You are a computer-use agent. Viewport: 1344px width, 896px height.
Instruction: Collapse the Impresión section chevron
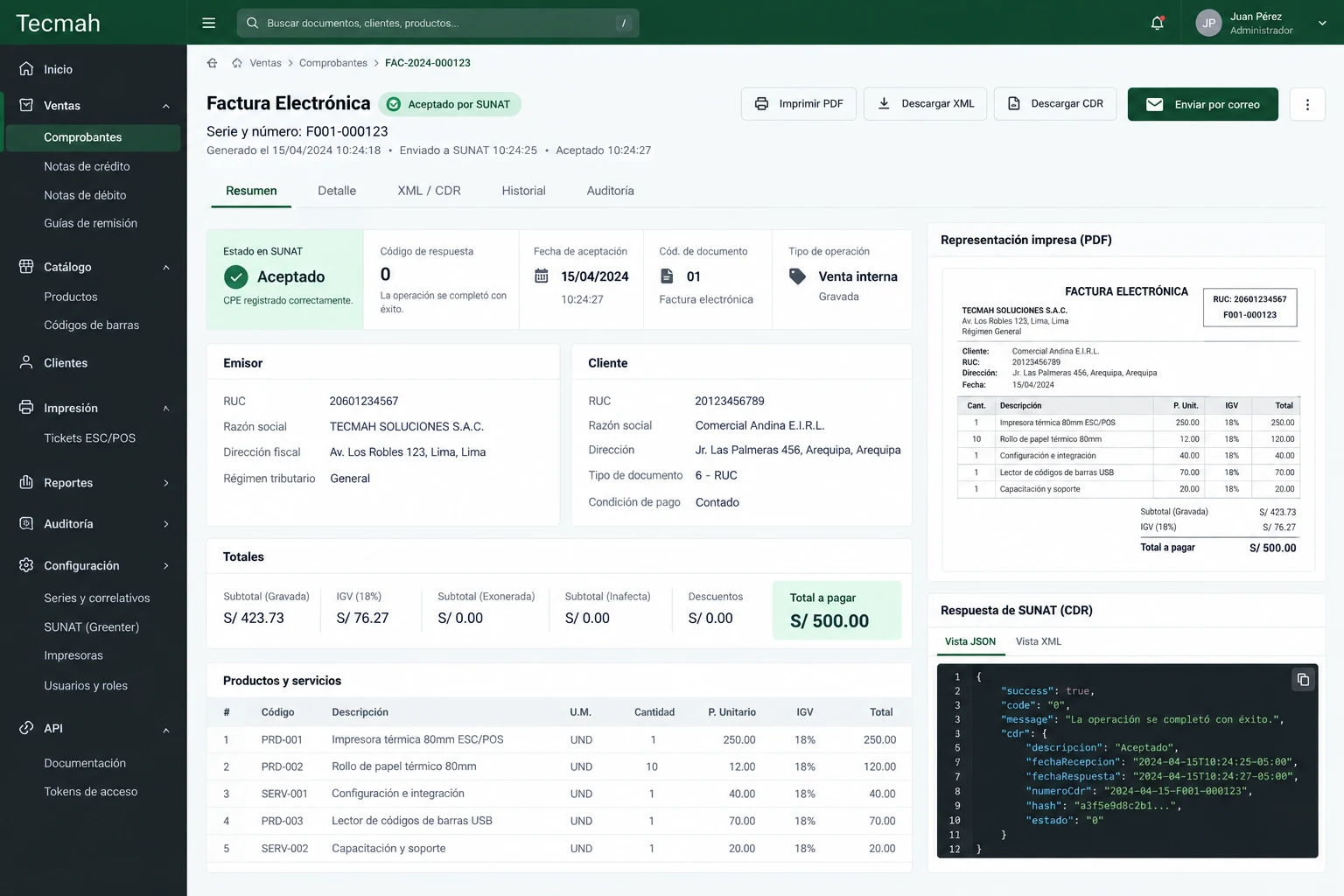(166, 409)
